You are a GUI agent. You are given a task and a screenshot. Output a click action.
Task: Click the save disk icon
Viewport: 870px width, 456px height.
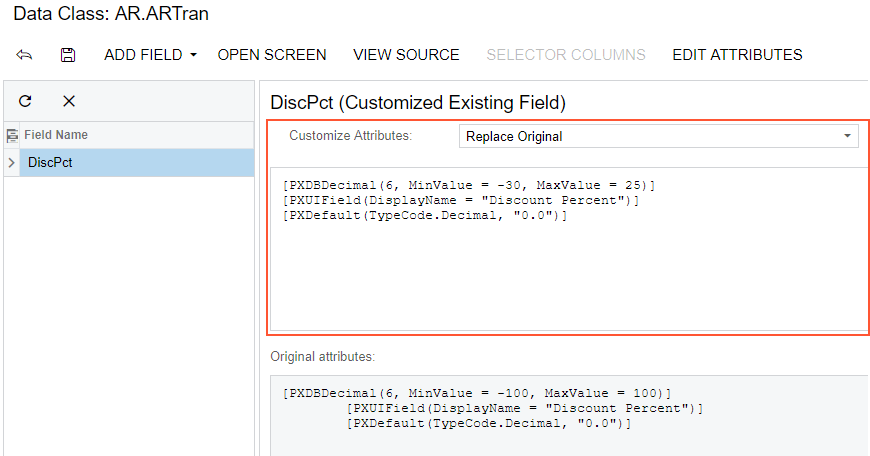tap(68, 55)
